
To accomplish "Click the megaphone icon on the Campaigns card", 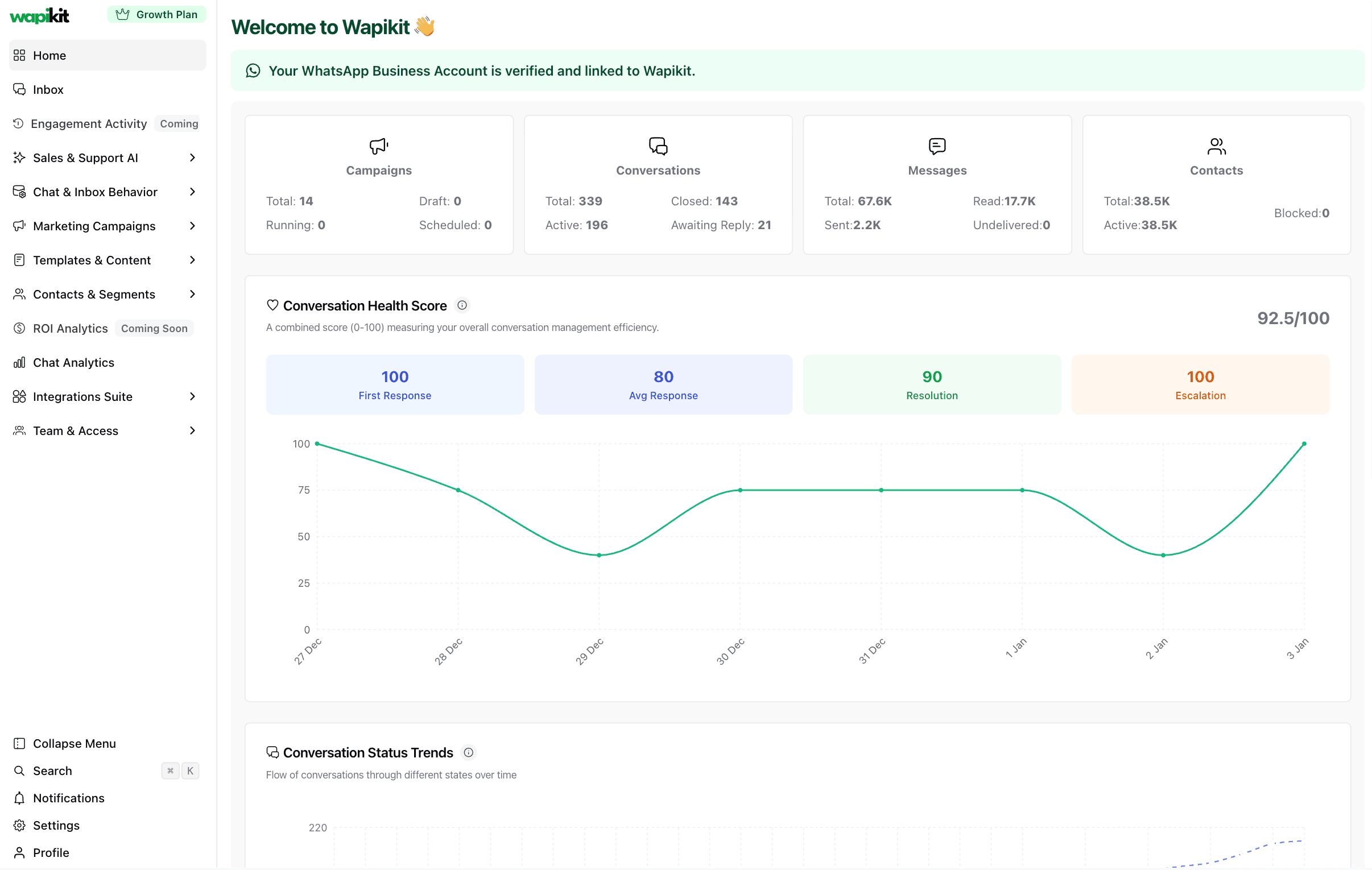I will [378, 146].
